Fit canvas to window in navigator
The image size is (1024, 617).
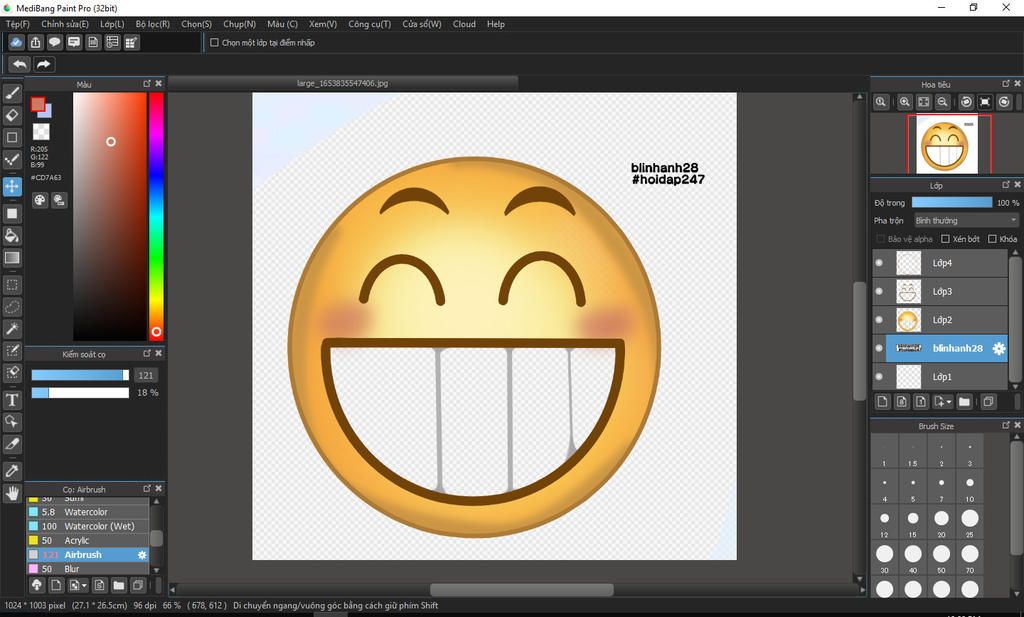pyautogui.click(x=923, y=102)
